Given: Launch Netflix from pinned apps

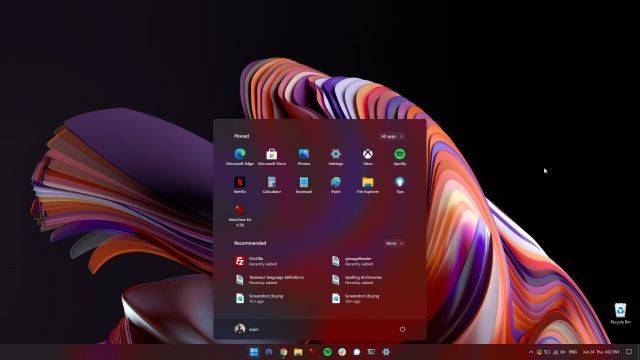Looking at the screenshot, I should tap(240, 185).
